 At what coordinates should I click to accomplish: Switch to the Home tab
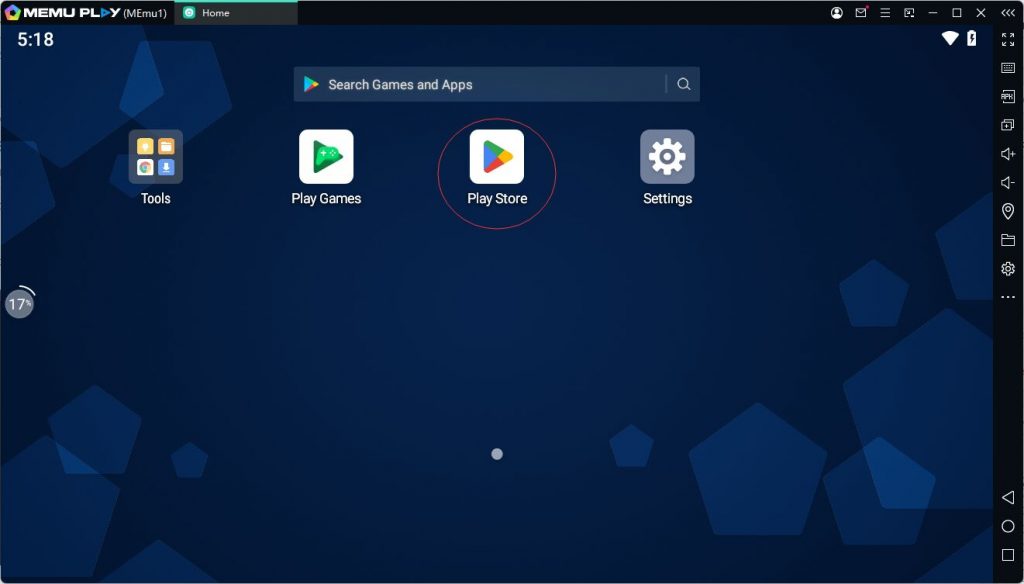tap(235, 13)
